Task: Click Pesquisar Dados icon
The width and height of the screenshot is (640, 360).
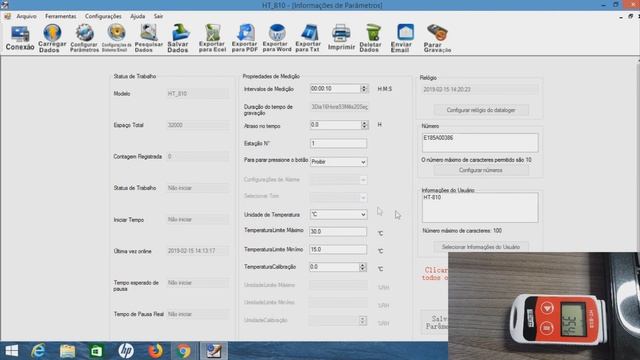Action: click(x=149, y=38)
